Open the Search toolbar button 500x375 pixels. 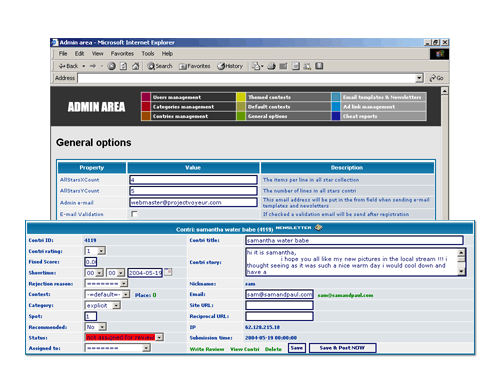click(x=160, y=66)
